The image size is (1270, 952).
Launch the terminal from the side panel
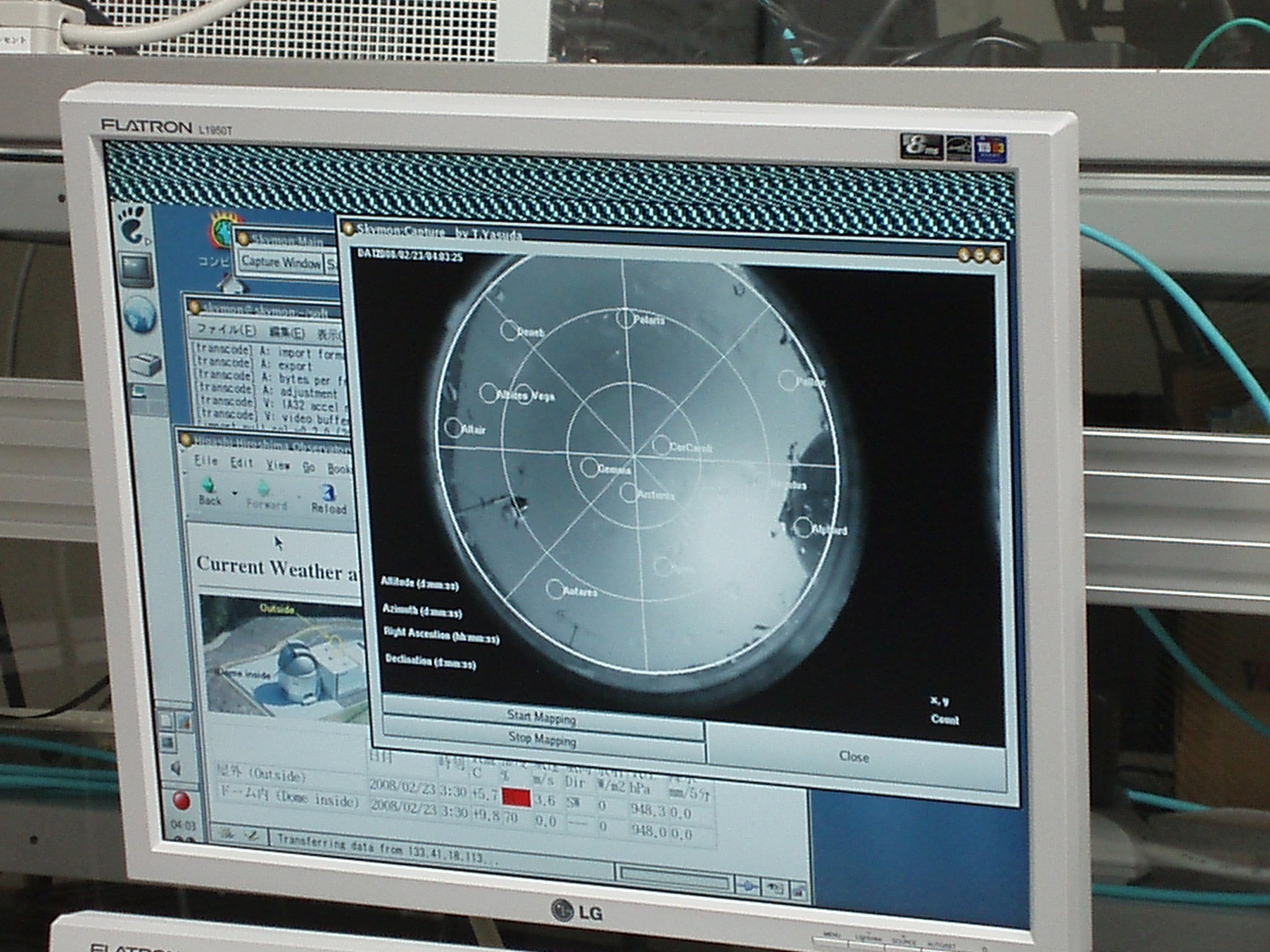[136, 270]
